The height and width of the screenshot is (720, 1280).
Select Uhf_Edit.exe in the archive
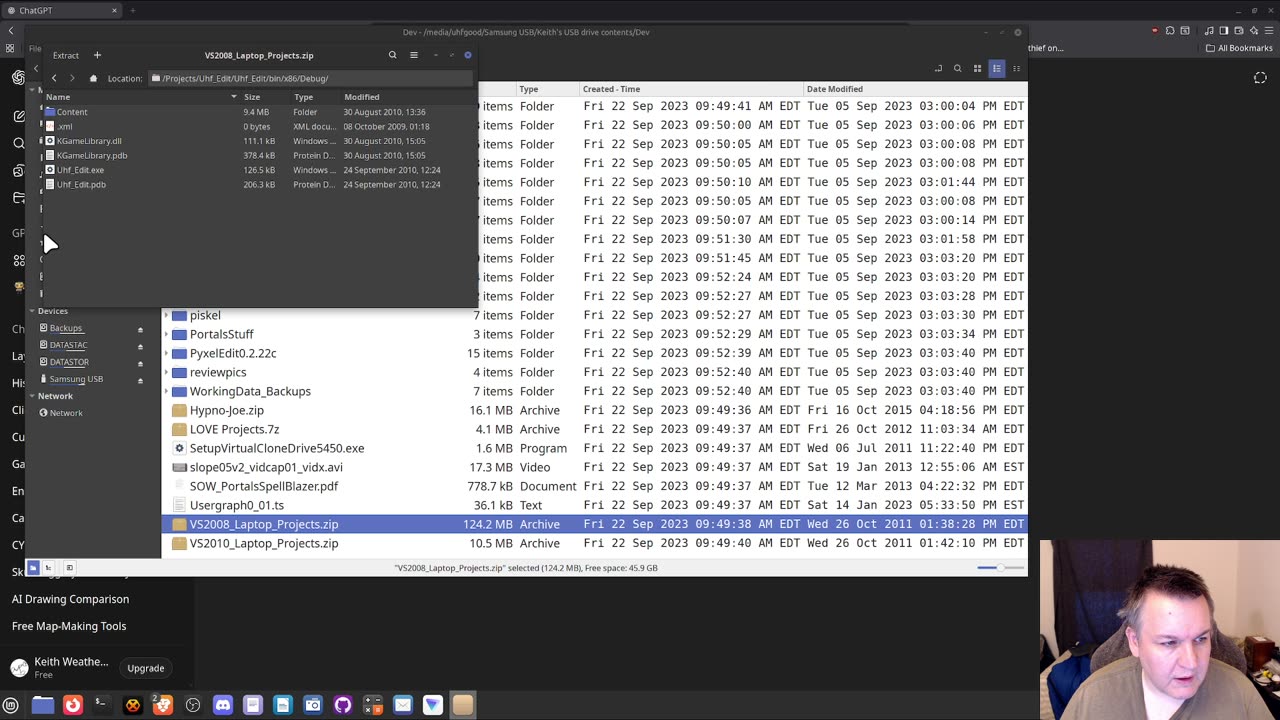80,170
